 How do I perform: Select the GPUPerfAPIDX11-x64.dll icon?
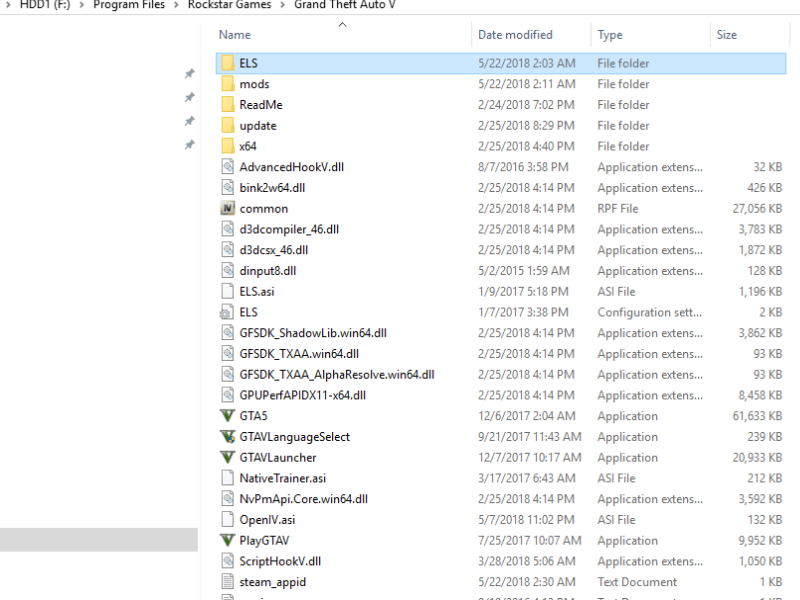point(228,395)
